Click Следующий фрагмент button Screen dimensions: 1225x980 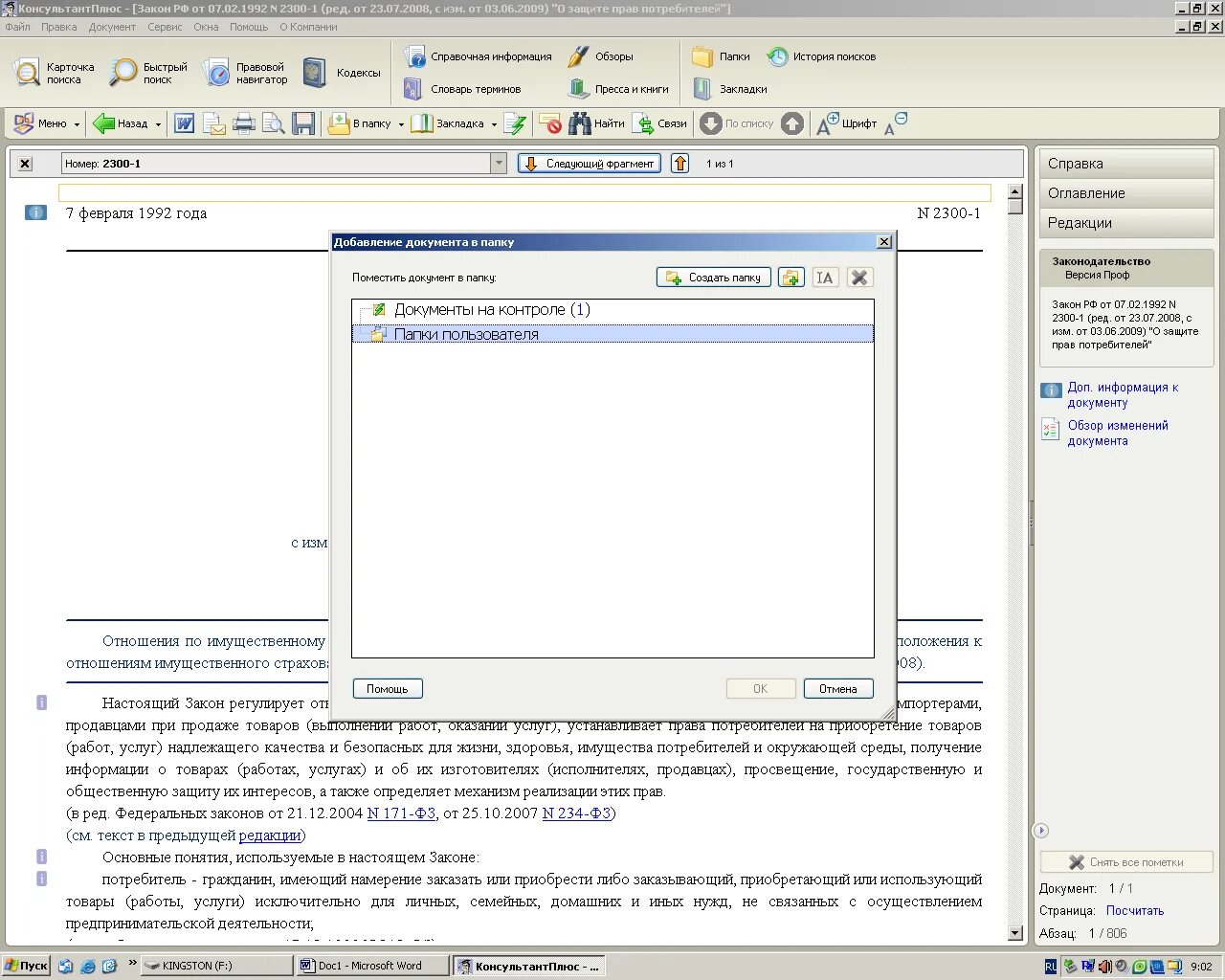pyautogui.click(x=590, y=164)
